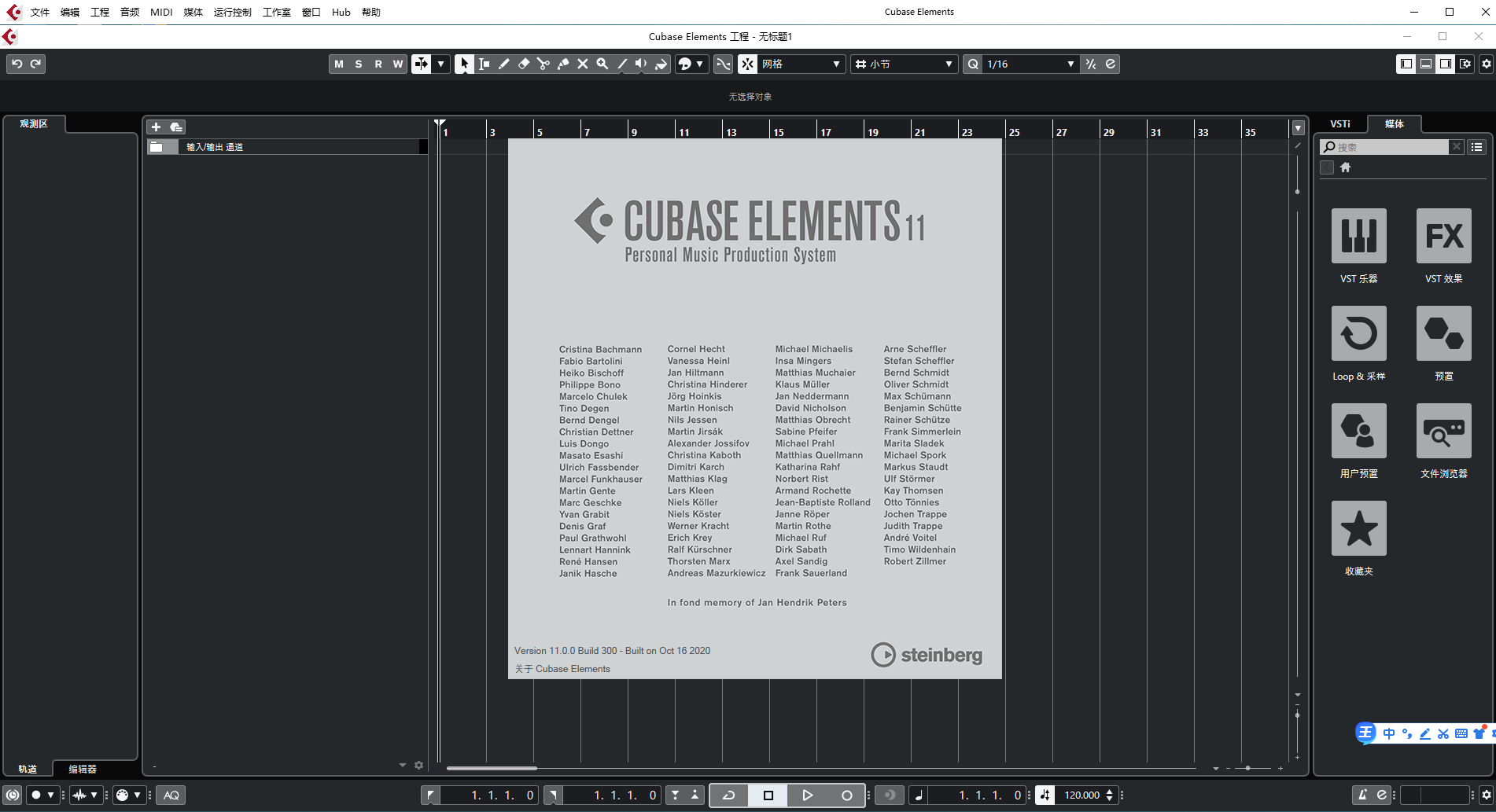Select the Glue tool

(x=563, y=64)
